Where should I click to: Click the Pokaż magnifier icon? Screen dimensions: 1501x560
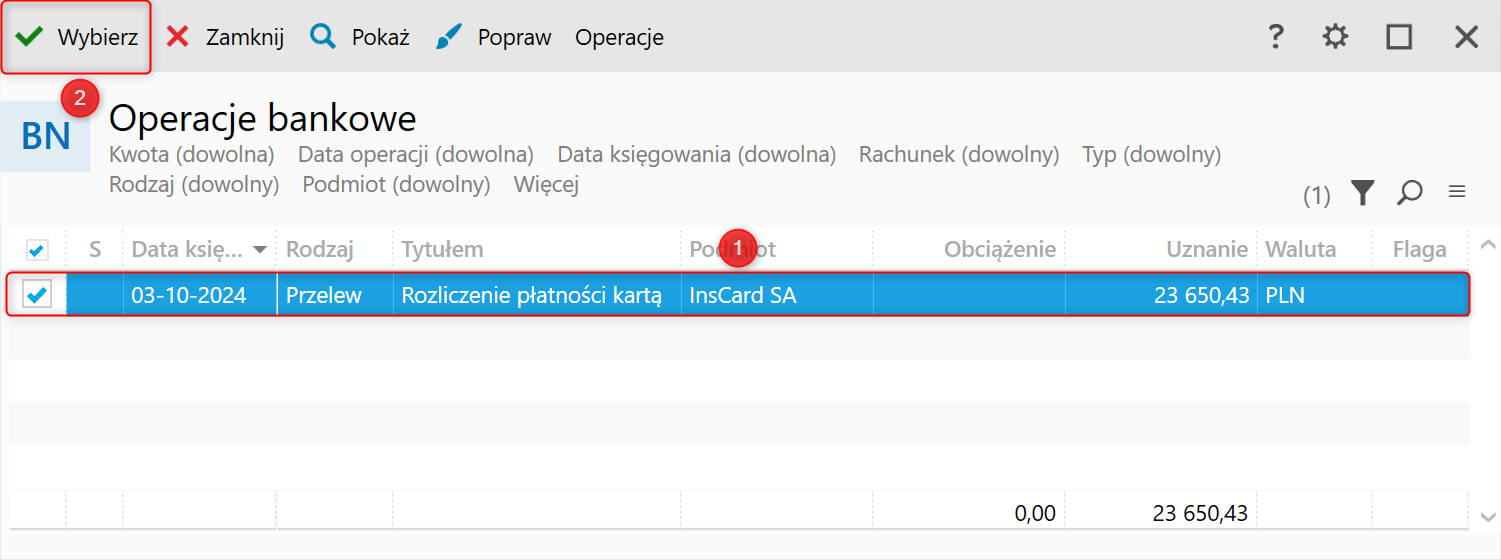[323, 37]
